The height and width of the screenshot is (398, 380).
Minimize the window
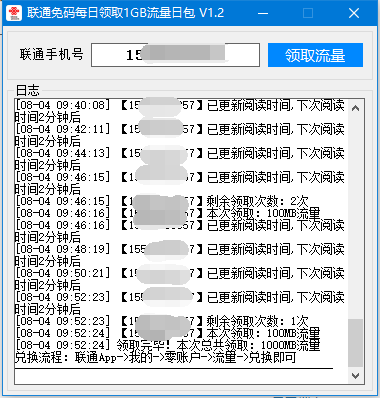[x=263, y=13]
